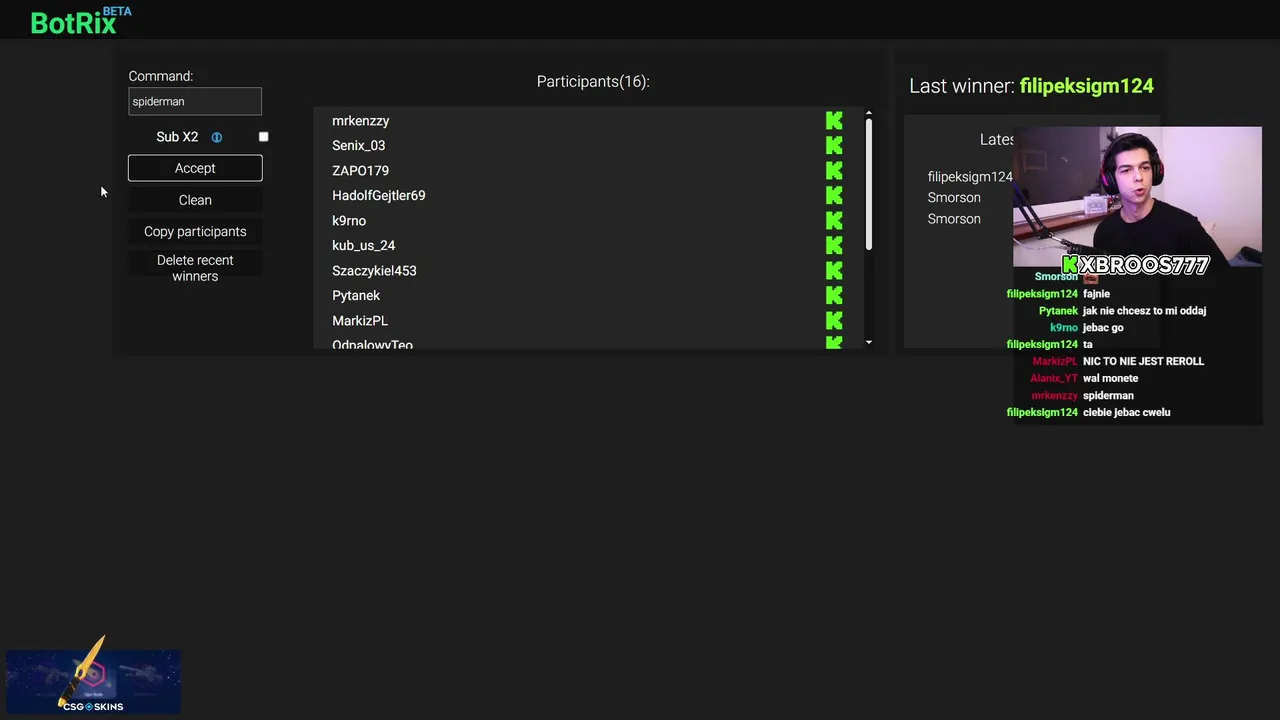Enable the Sub X2 checkbox

click(264, 137)
